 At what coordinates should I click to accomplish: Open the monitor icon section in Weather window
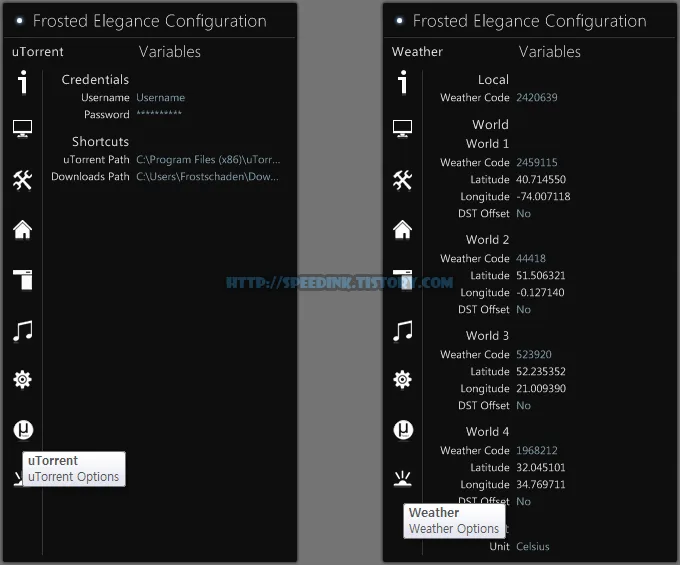coord(402,128)
